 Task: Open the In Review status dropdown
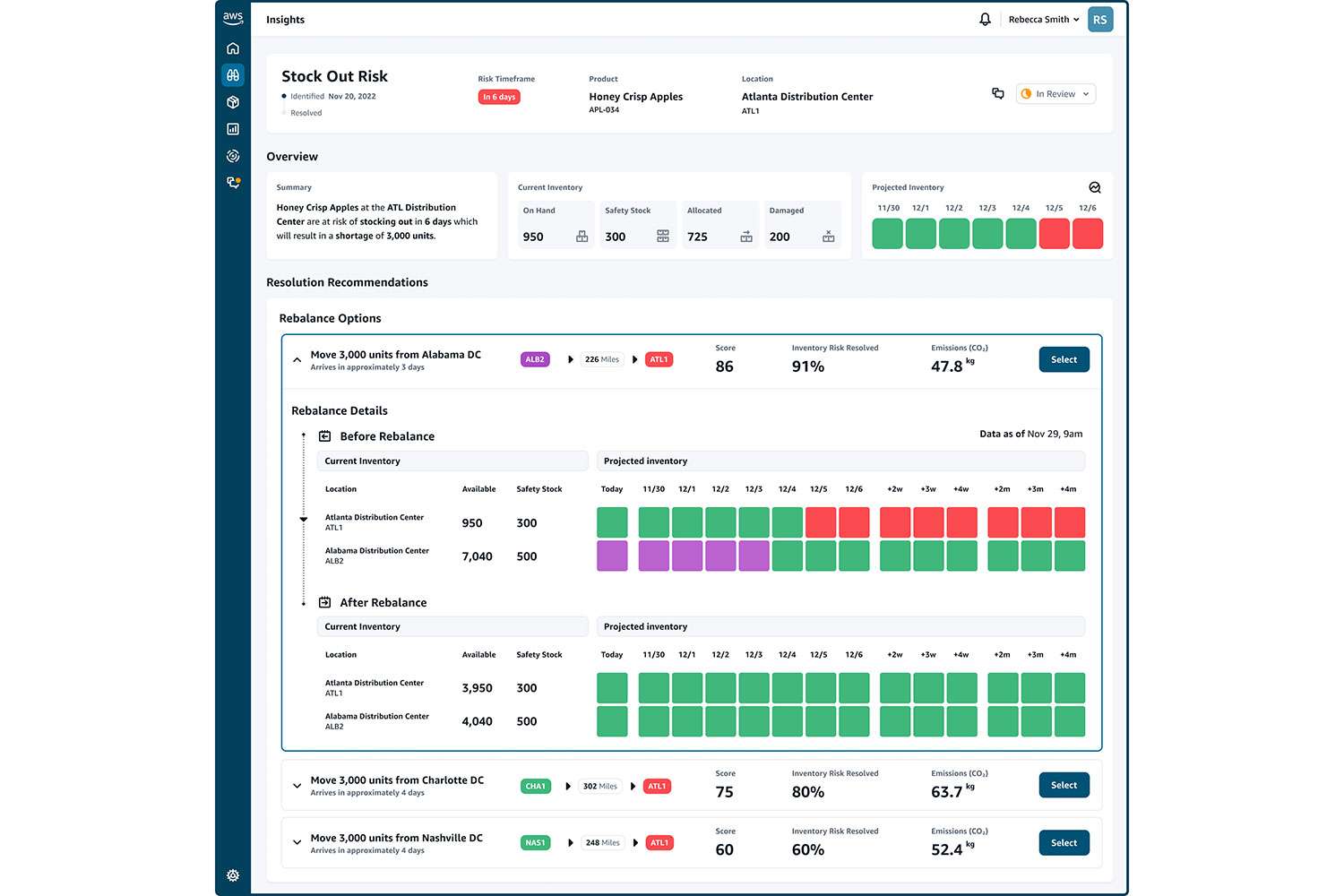(x=1055, y=94)
